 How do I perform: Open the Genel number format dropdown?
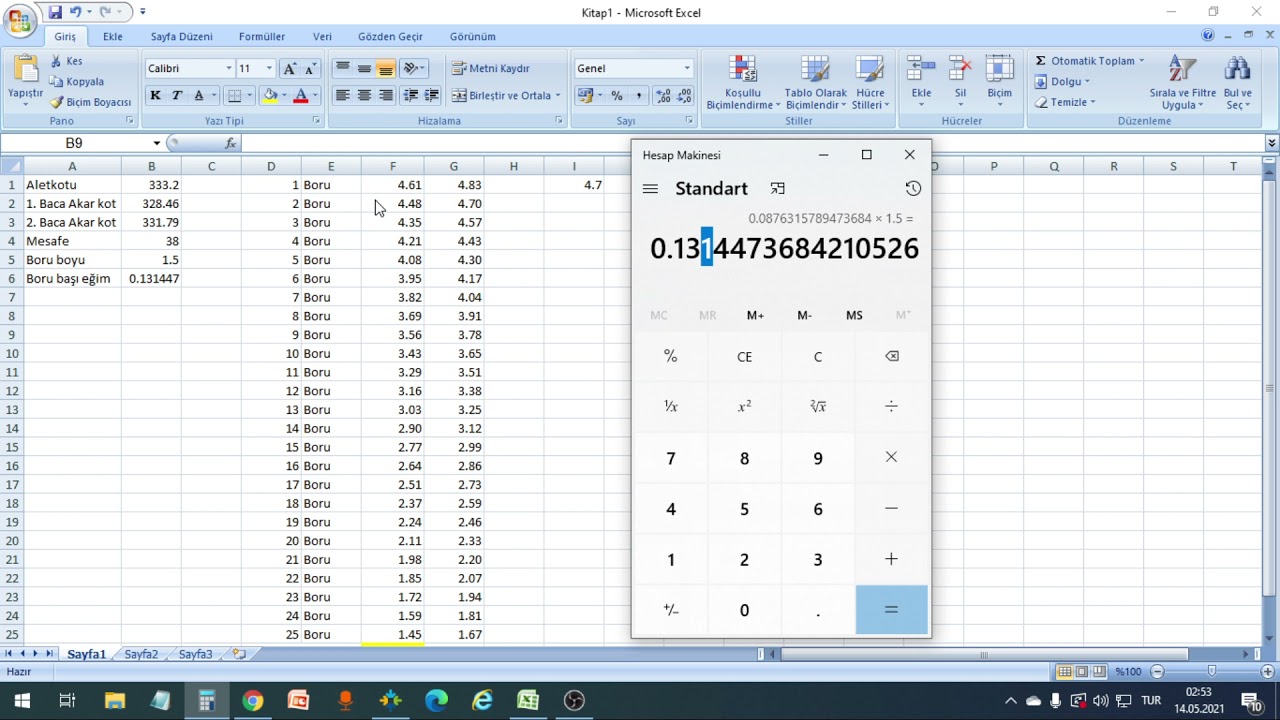[x=687, y=69]
